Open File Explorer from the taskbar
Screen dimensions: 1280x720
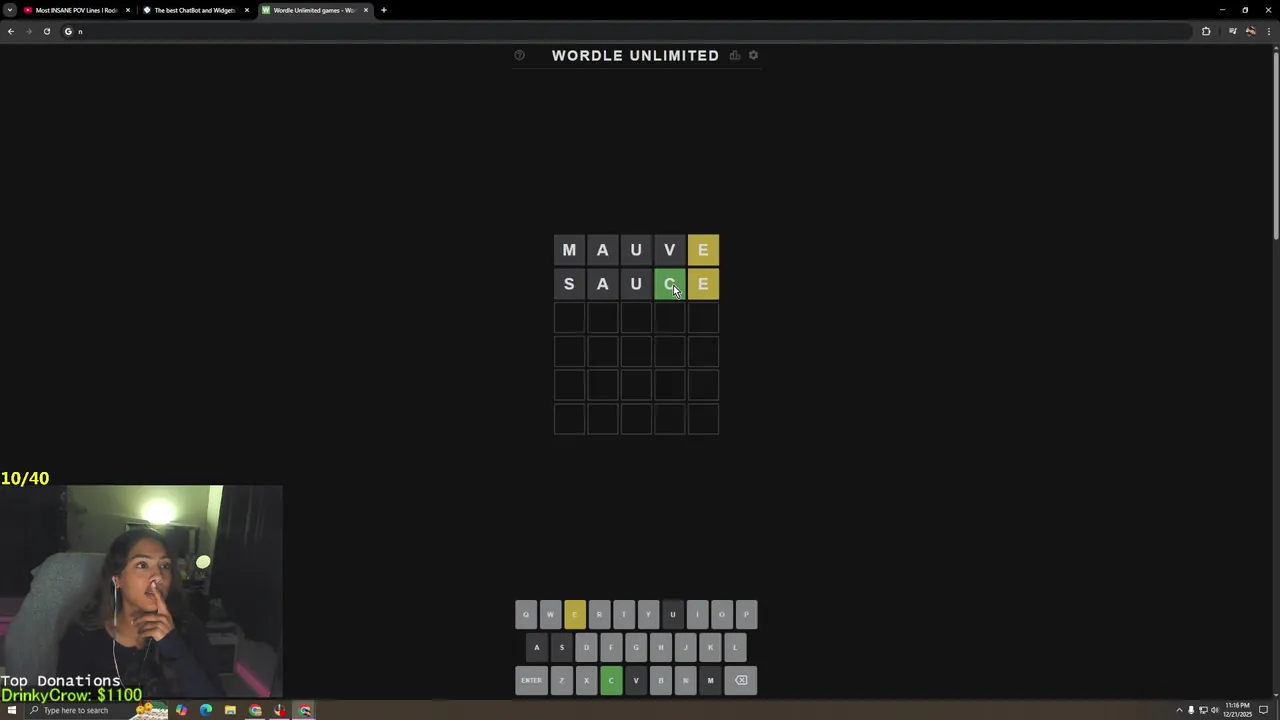[230, 710]
